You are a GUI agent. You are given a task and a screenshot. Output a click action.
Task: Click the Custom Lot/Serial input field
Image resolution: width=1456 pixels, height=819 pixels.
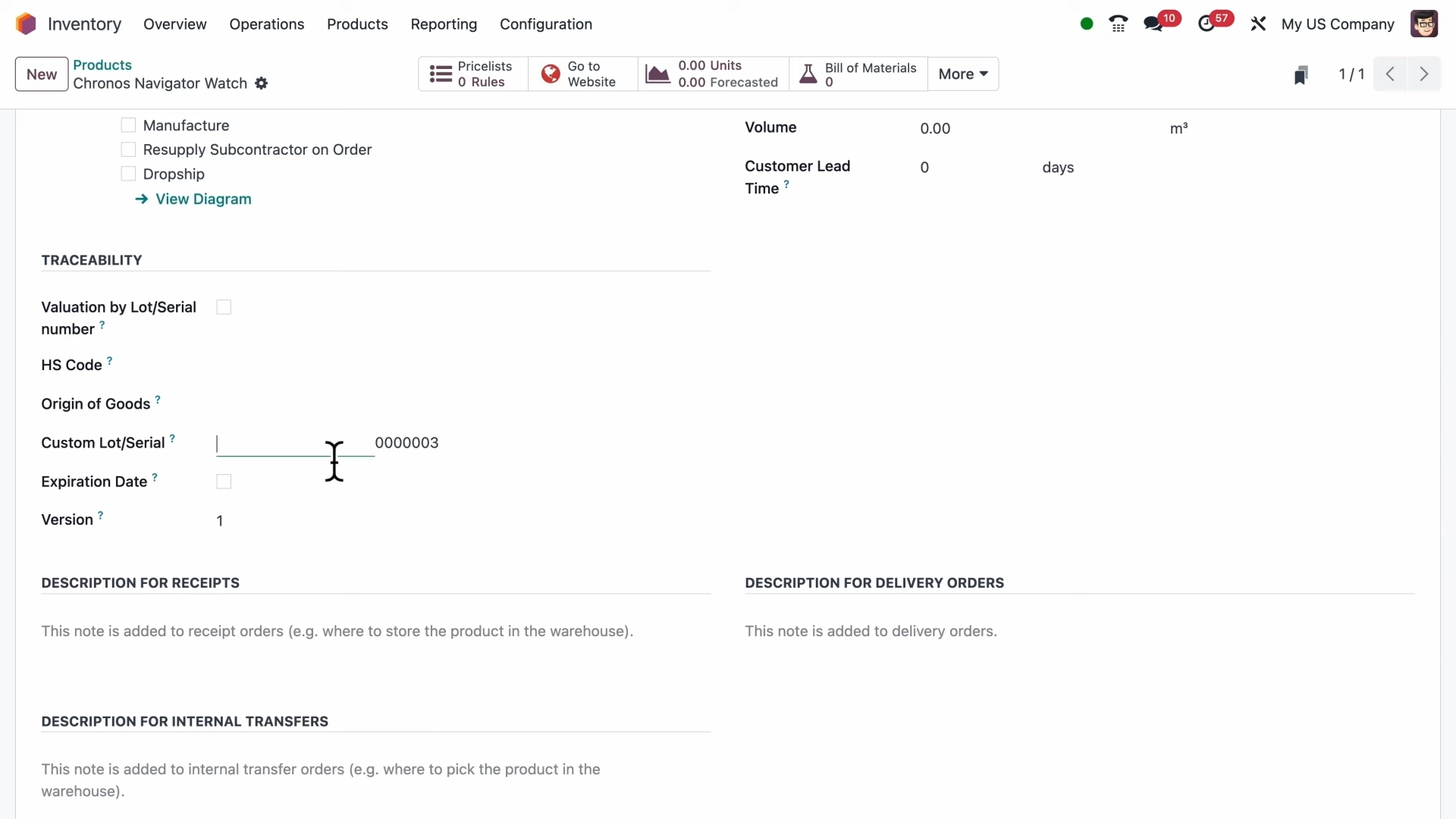(x=295, y=444)
